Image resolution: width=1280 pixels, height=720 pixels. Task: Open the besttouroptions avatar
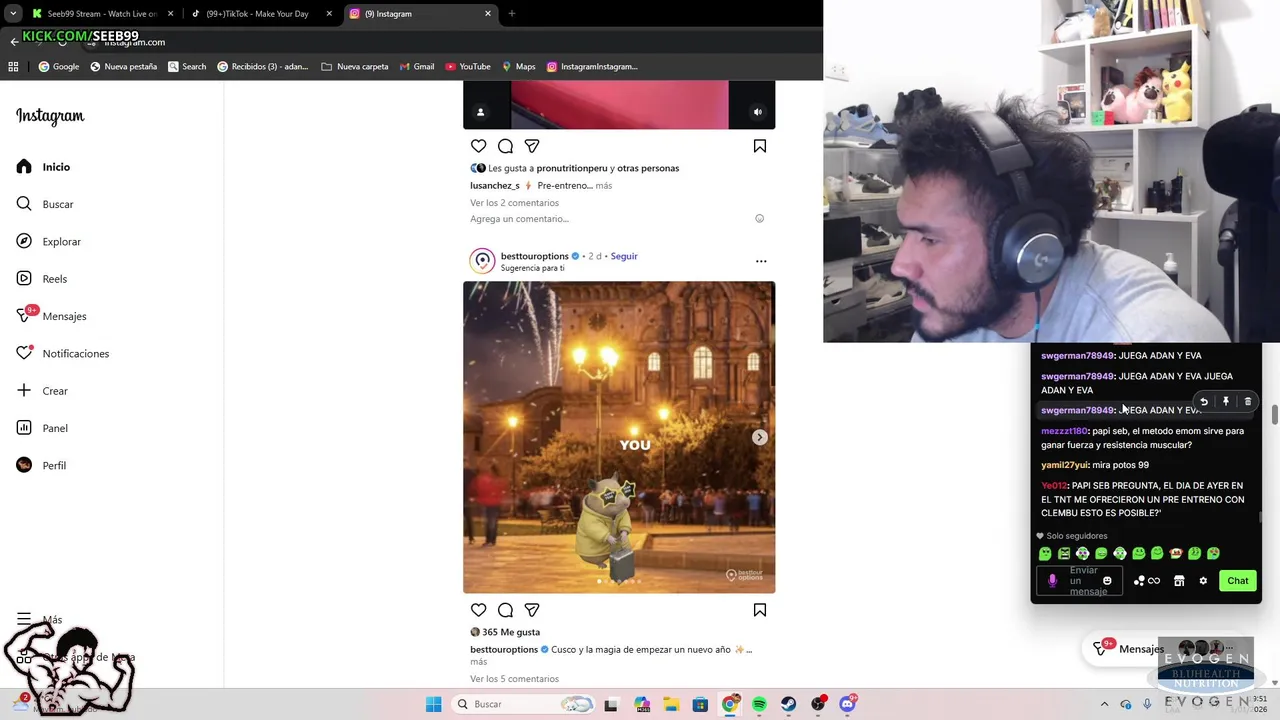coord(483,261)
